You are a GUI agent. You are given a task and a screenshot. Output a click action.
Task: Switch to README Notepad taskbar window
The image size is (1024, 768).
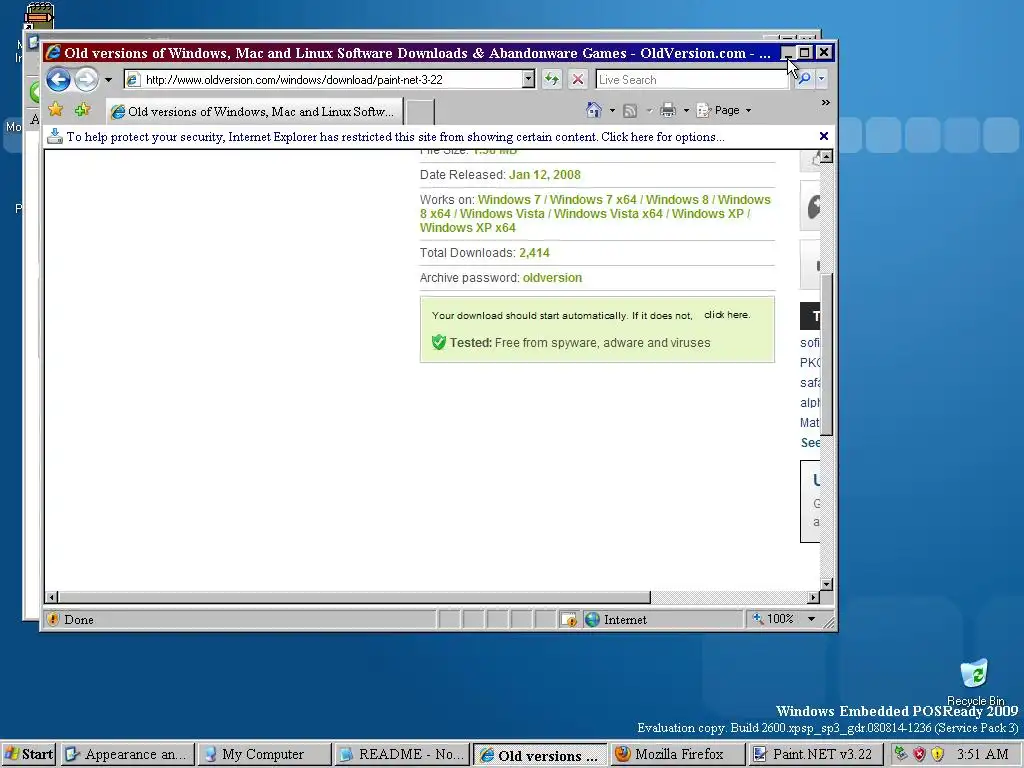coord(402,754)
